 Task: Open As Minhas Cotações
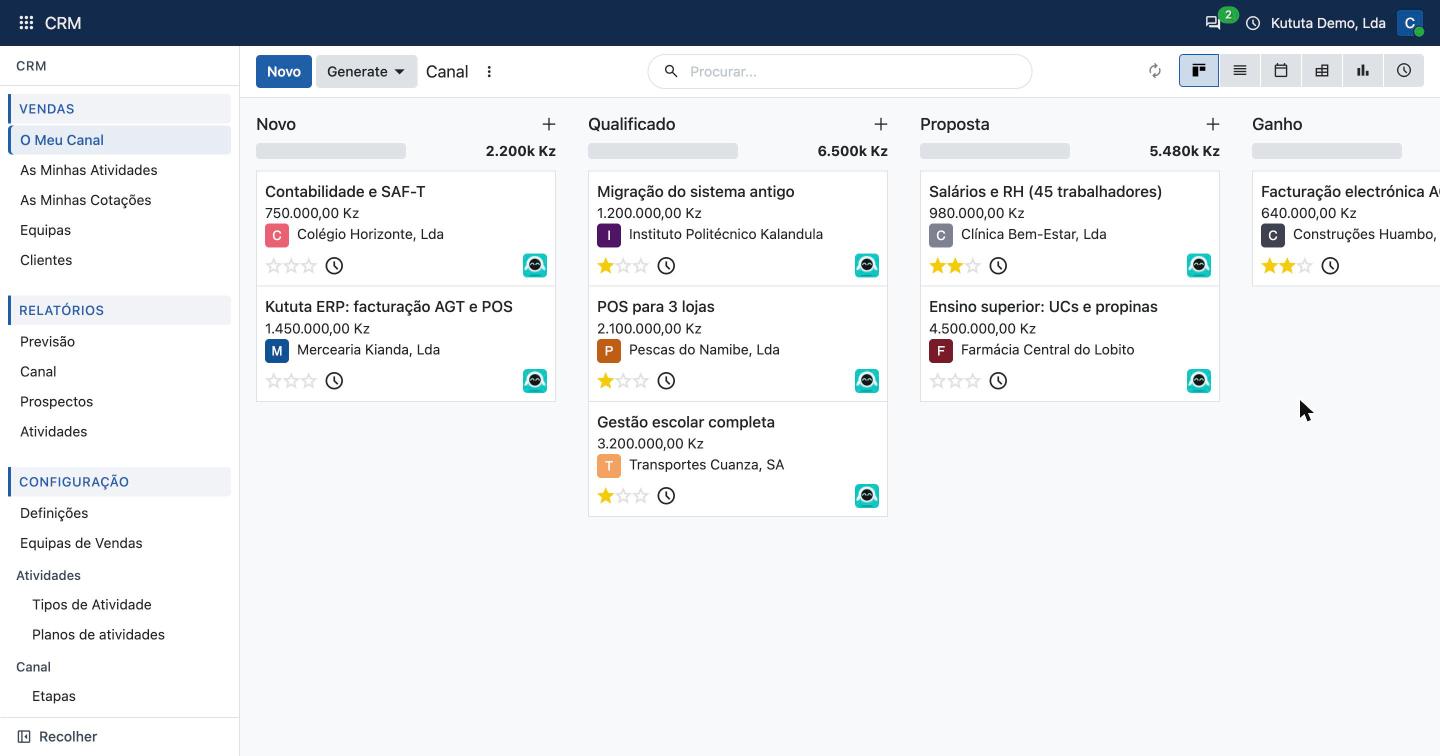click(120, 200)
